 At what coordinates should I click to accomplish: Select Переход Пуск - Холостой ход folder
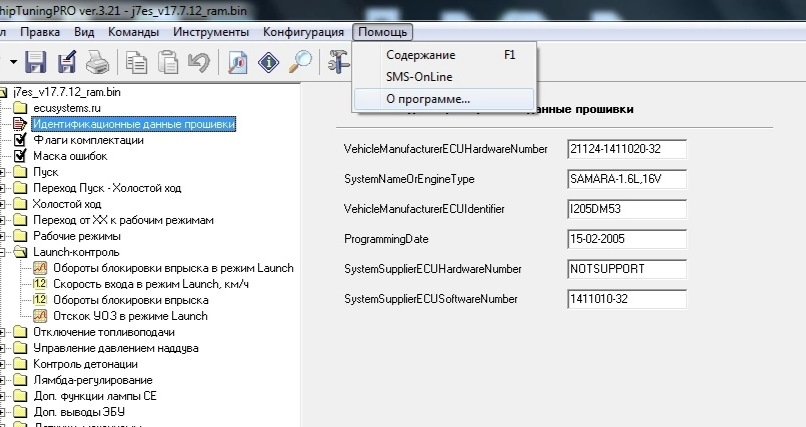click(x=107, y=188)
